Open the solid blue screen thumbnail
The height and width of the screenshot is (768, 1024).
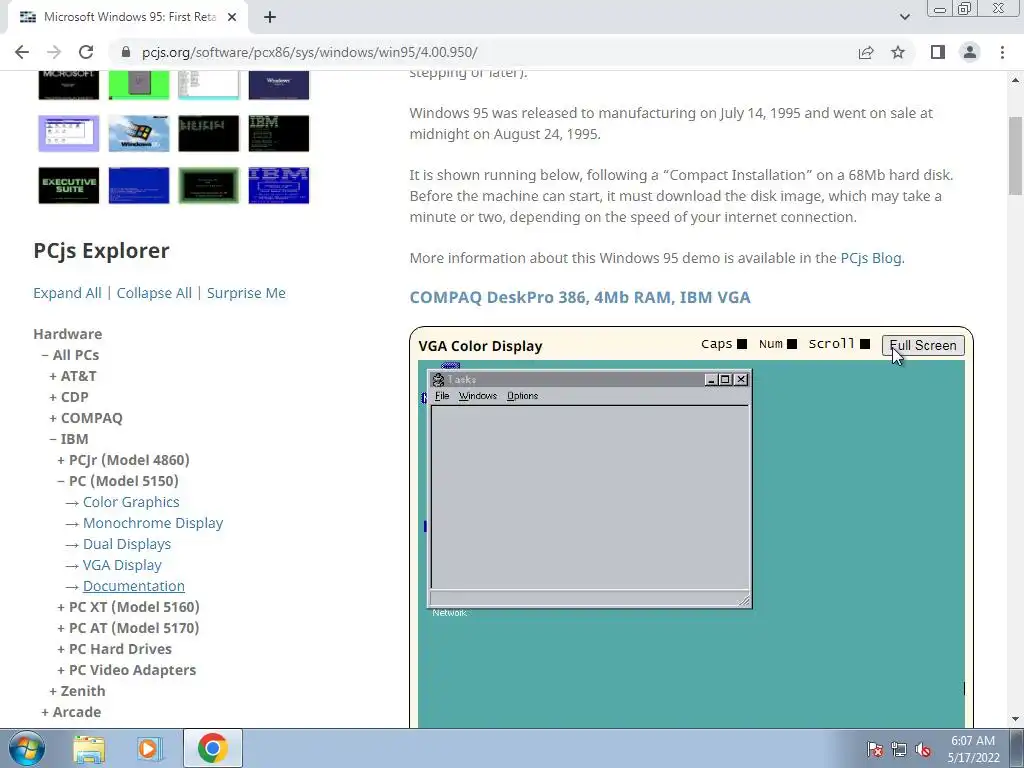coord(138,185)
